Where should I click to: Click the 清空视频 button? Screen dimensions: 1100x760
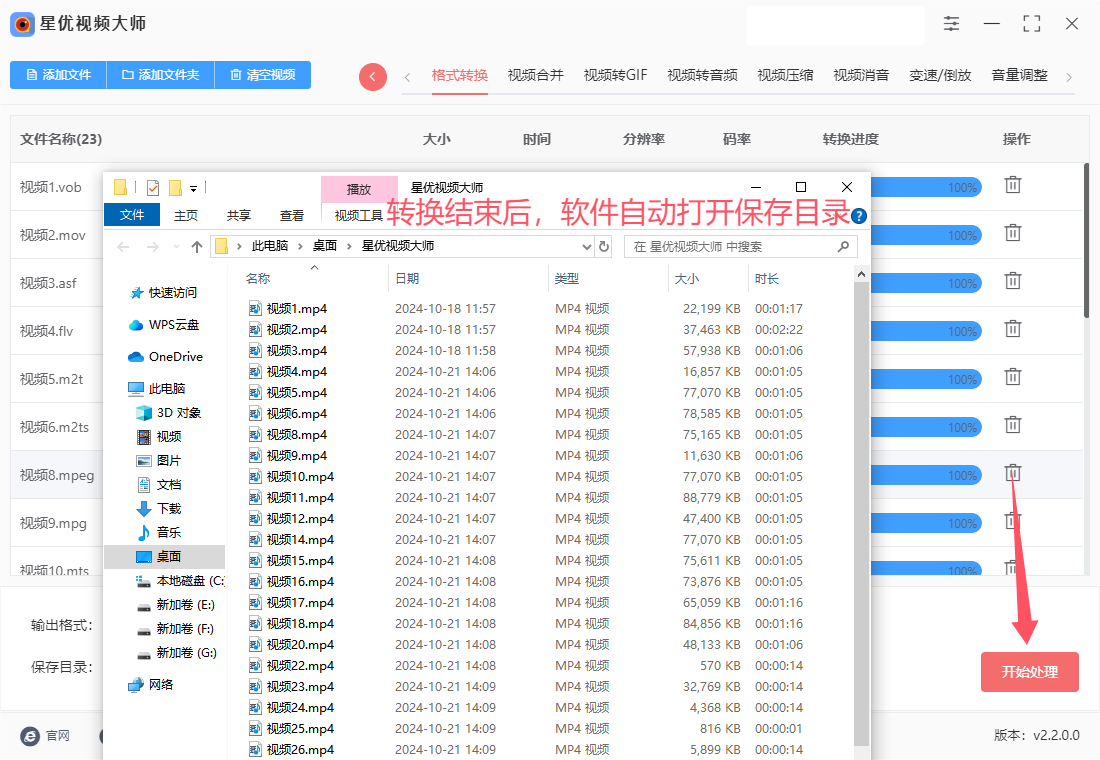tap(262, 74)
